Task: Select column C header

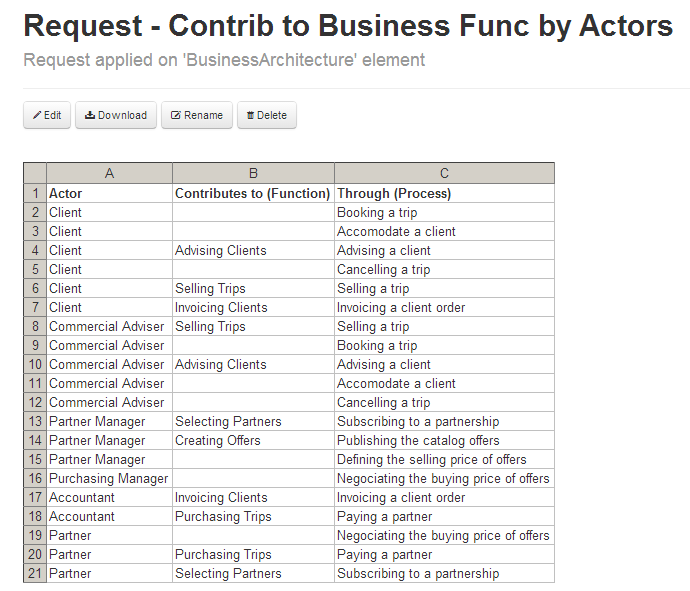Action: tap(444, 173)
